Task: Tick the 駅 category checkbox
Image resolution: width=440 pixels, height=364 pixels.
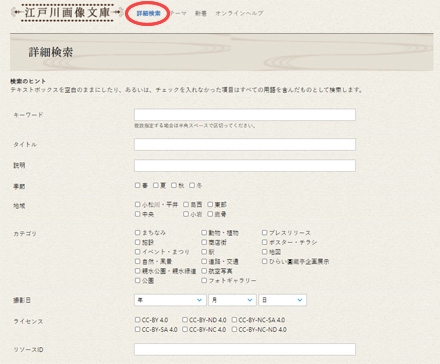Action: (x=204, y=252)
